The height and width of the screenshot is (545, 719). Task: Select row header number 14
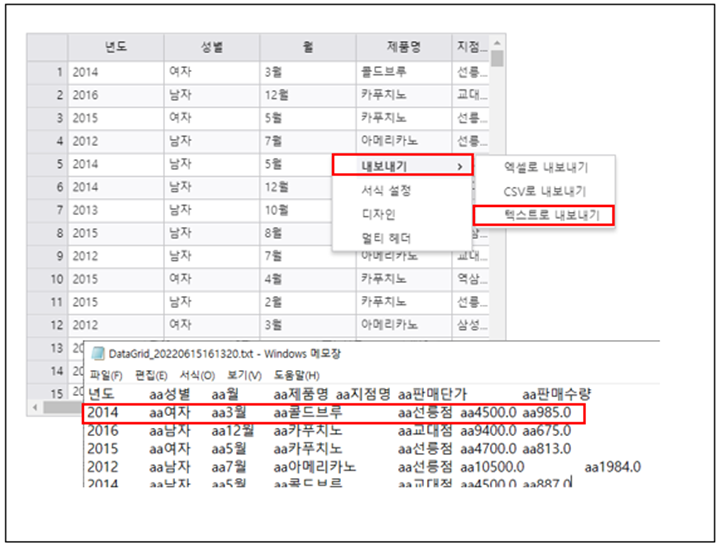coord(48,371)
